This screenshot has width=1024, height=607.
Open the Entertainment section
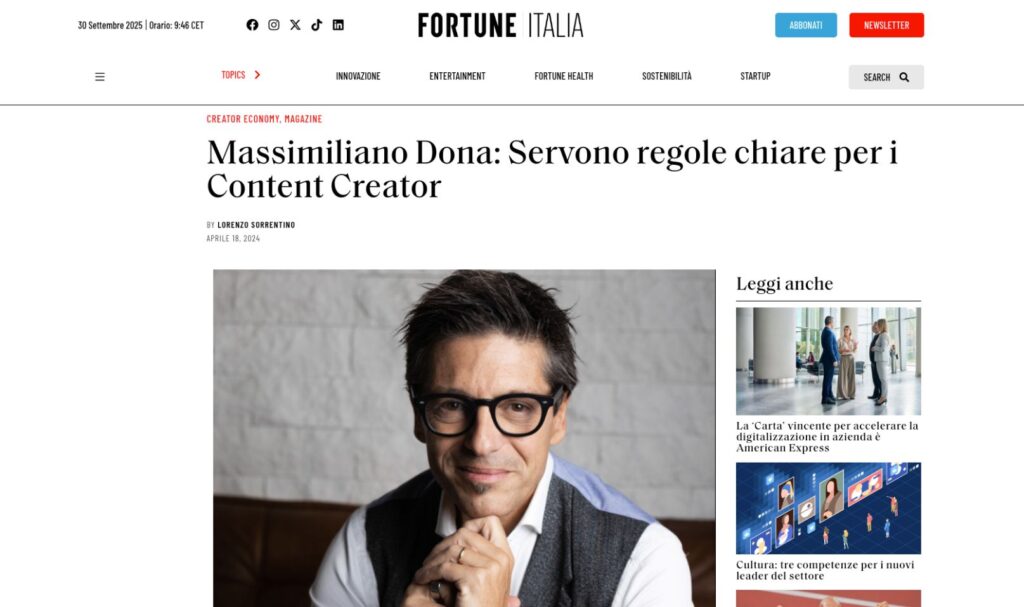tap(457, 76)
